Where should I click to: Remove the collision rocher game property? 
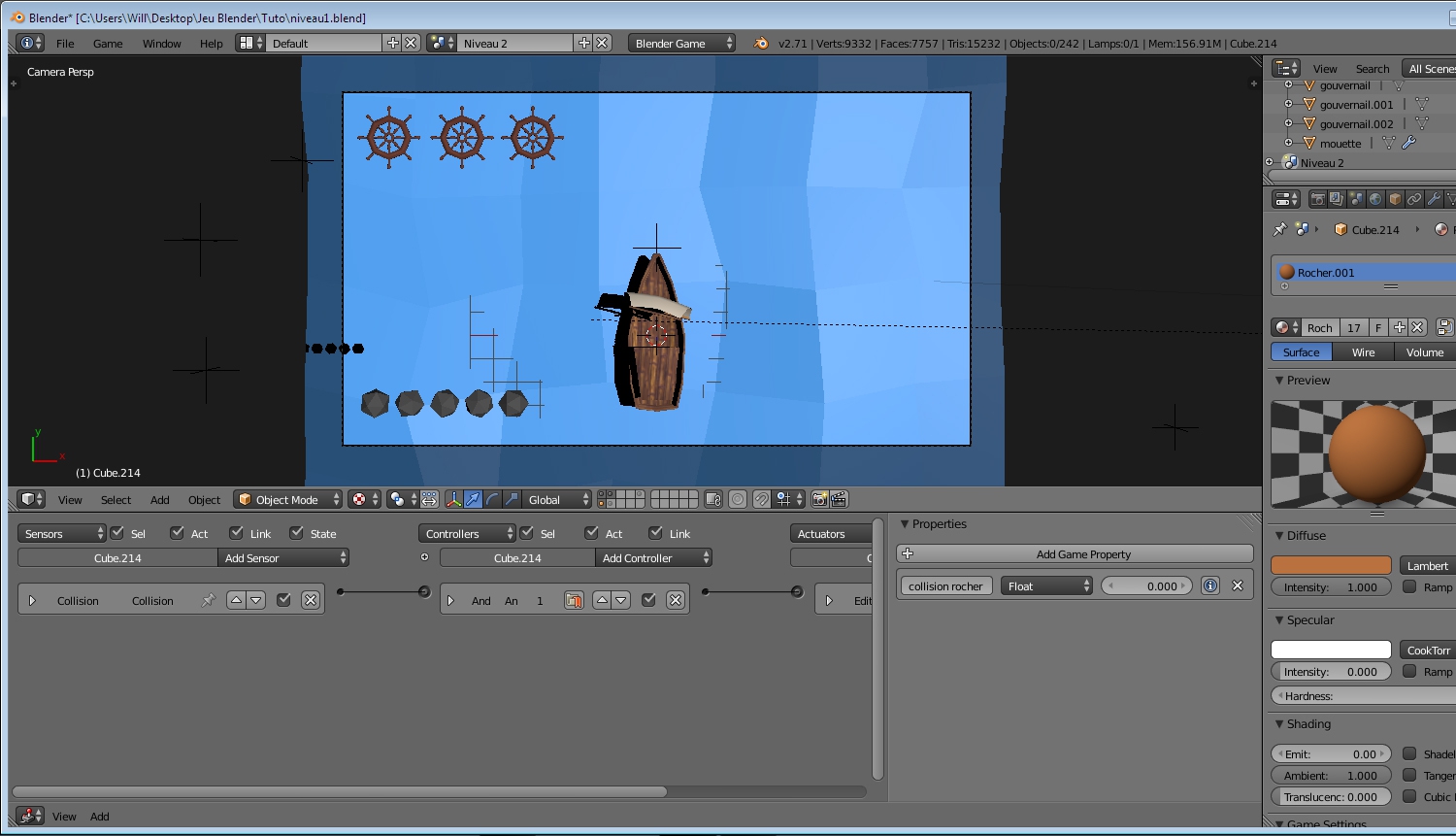click(x=1238, y=585)
